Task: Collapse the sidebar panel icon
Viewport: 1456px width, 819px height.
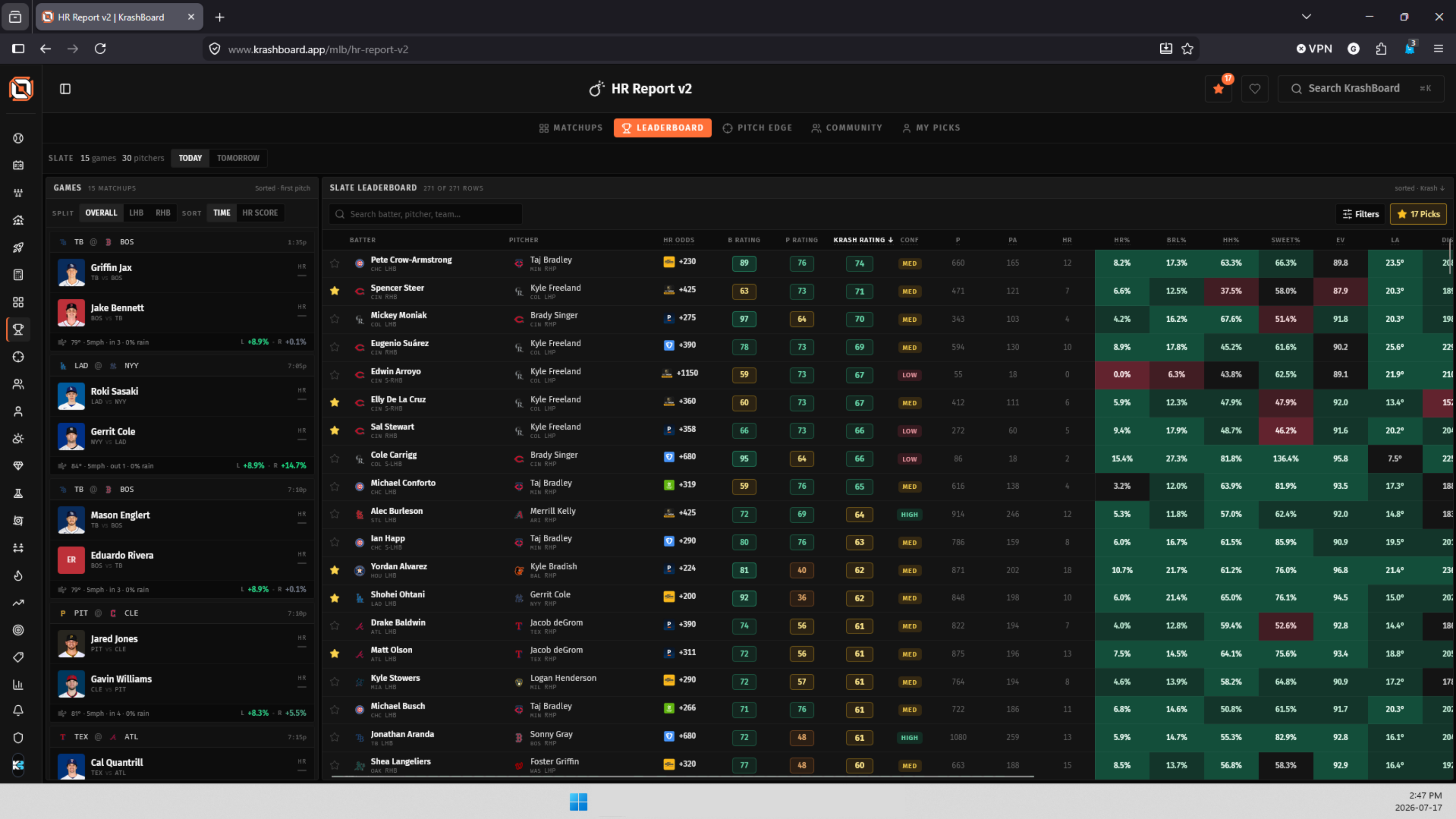Action: pyautogui.click(x=65, y=89)
